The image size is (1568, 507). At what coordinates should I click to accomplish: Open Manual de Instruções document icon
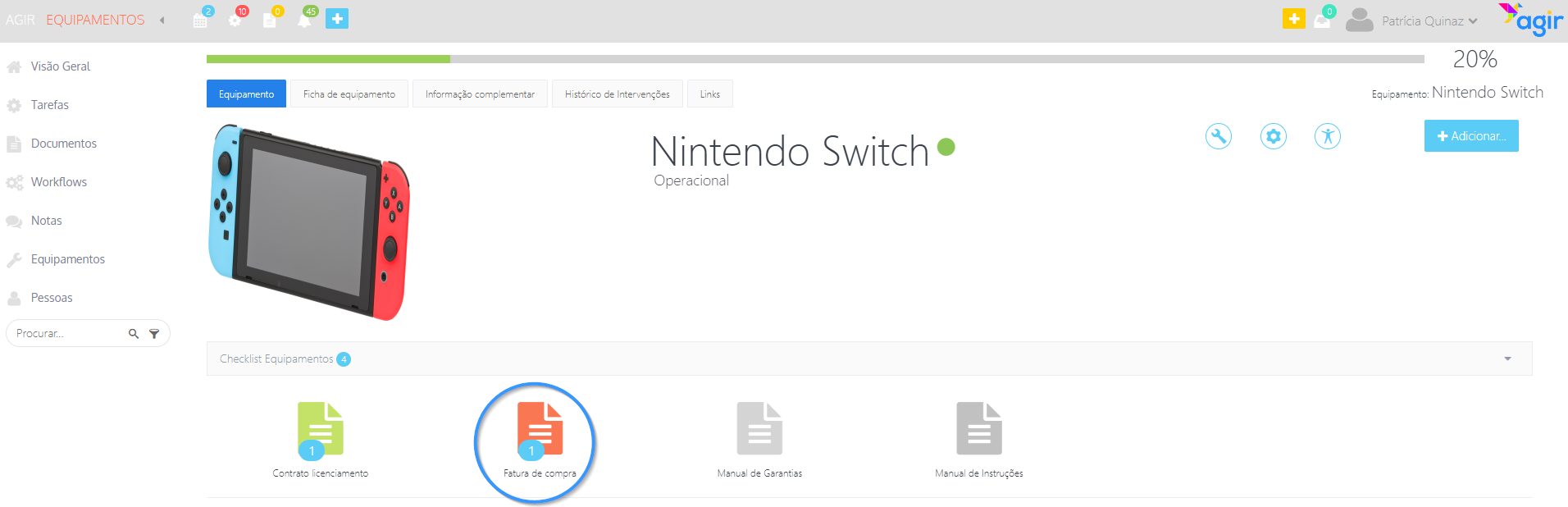click(979, 428)
